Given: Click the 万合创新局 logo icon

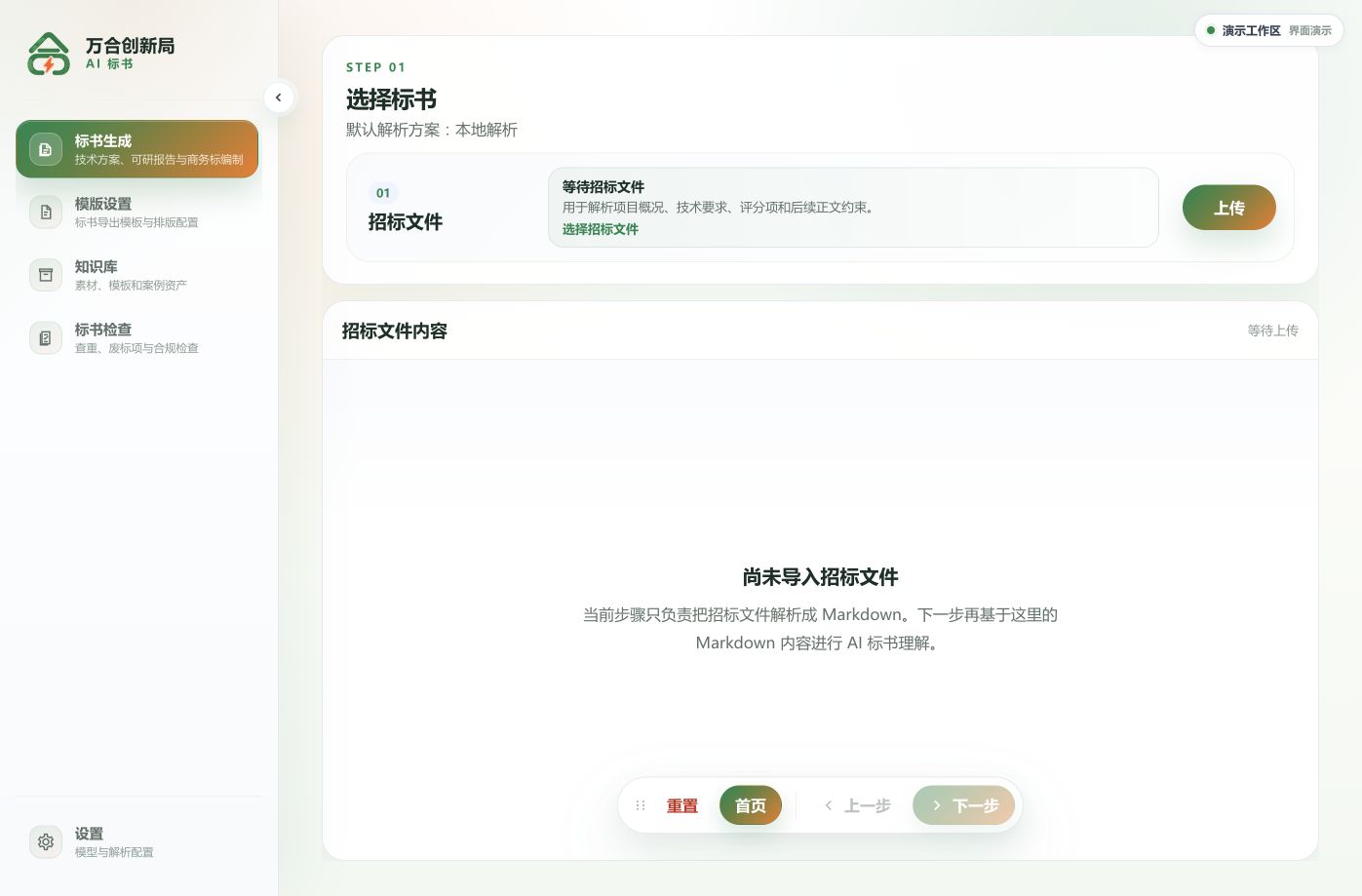Looking at the screenshot, I should pyautogui.click(x=49, y=54).
